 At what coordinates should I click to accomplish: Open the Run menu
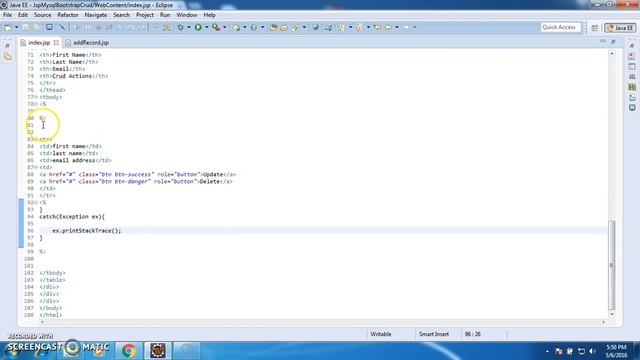point(165,15)
